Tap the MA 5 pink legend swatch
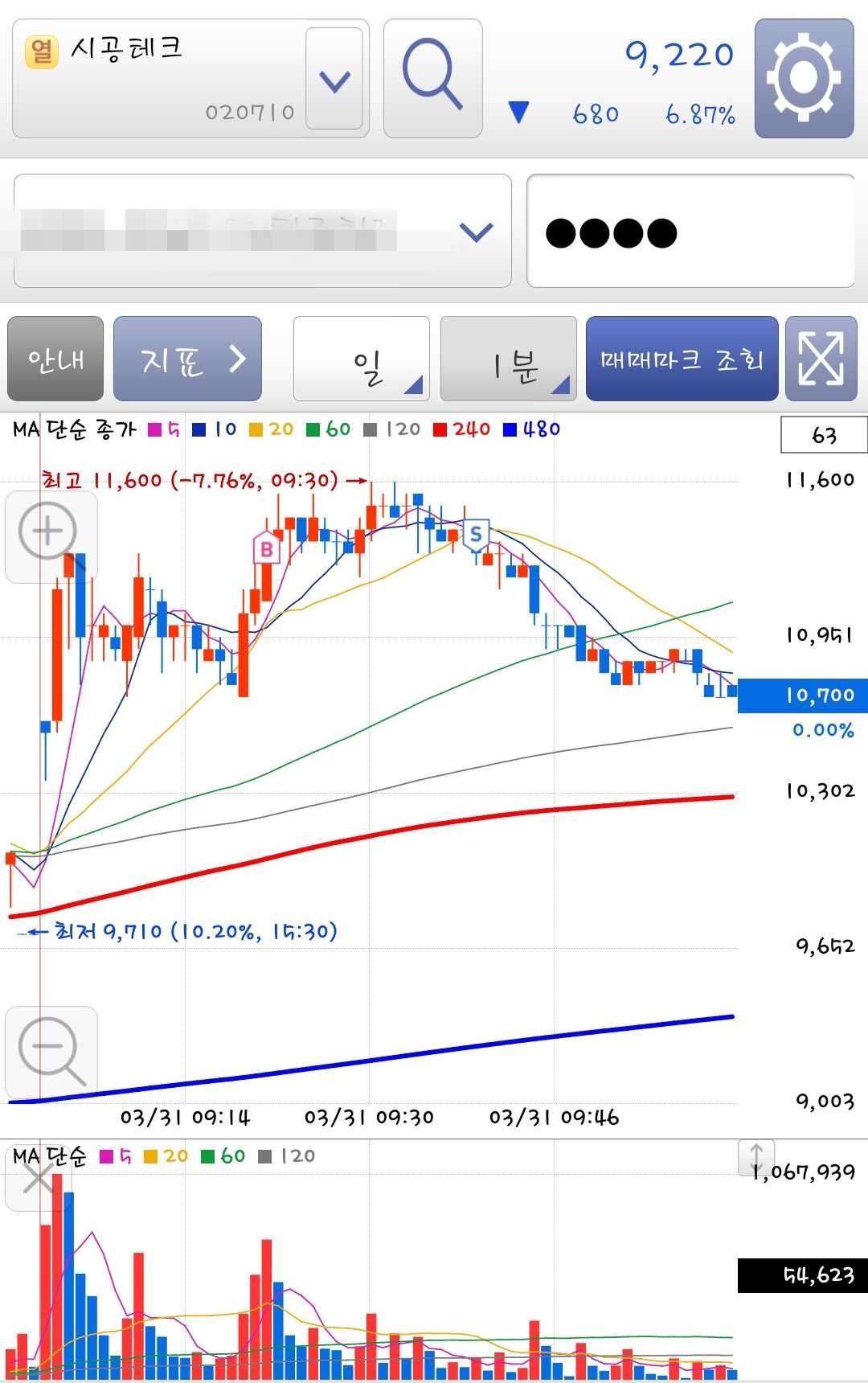The height and width of the screenshot is (1383, 868). coord(156,430)
